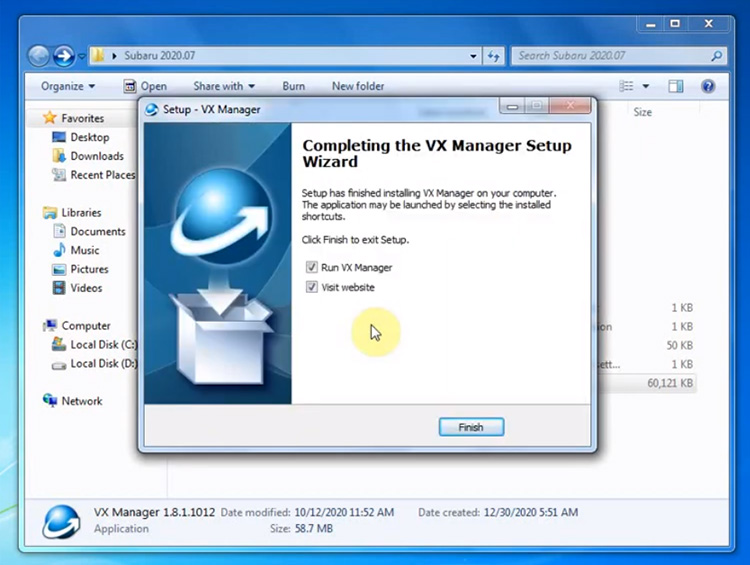The height and width of the screenshot is (565, 750).
Task: Click the Explorer help question mark icon
Action: coord(708,86)
